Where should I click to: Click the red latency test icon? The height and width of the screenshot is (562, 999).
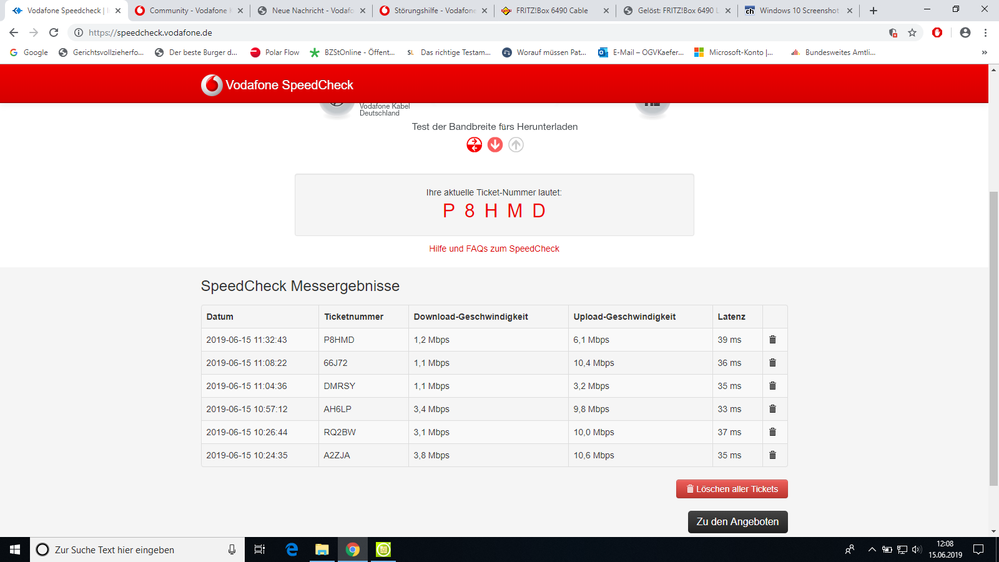[474, 145]
